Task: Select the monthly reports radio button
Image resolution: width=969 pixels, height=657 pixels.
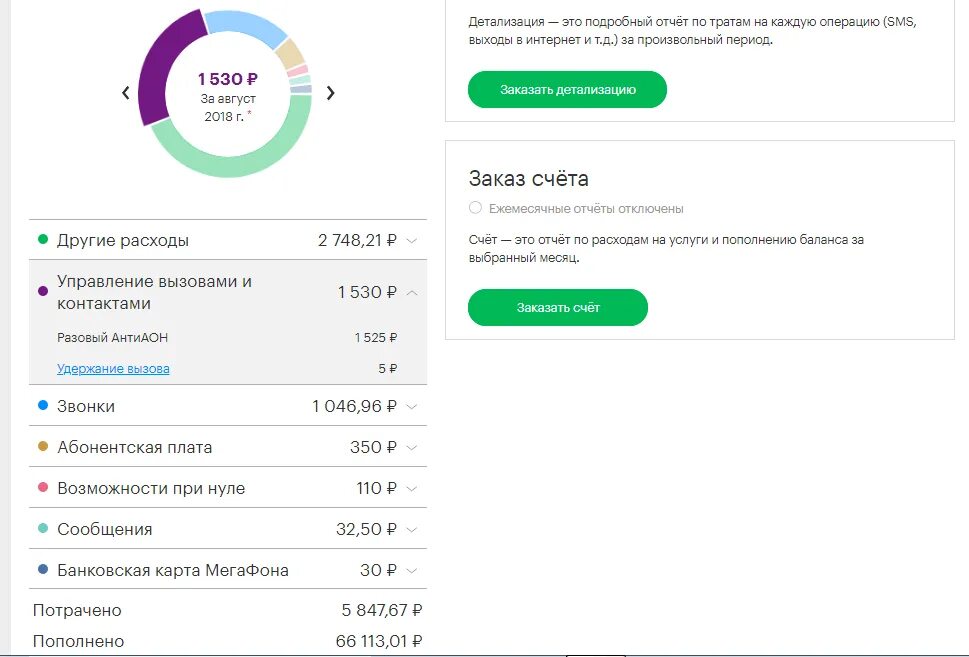Action: coord(475,209)
